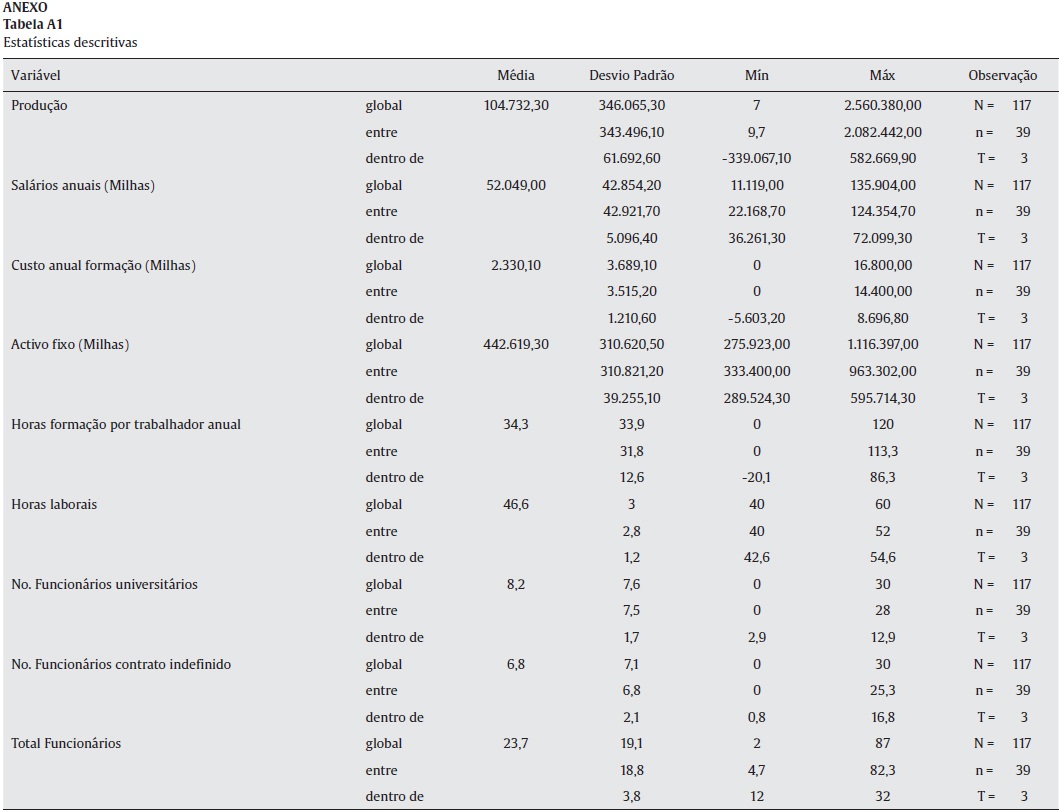Click No. Funcionários contrato indefinido label

coord(122,664)
